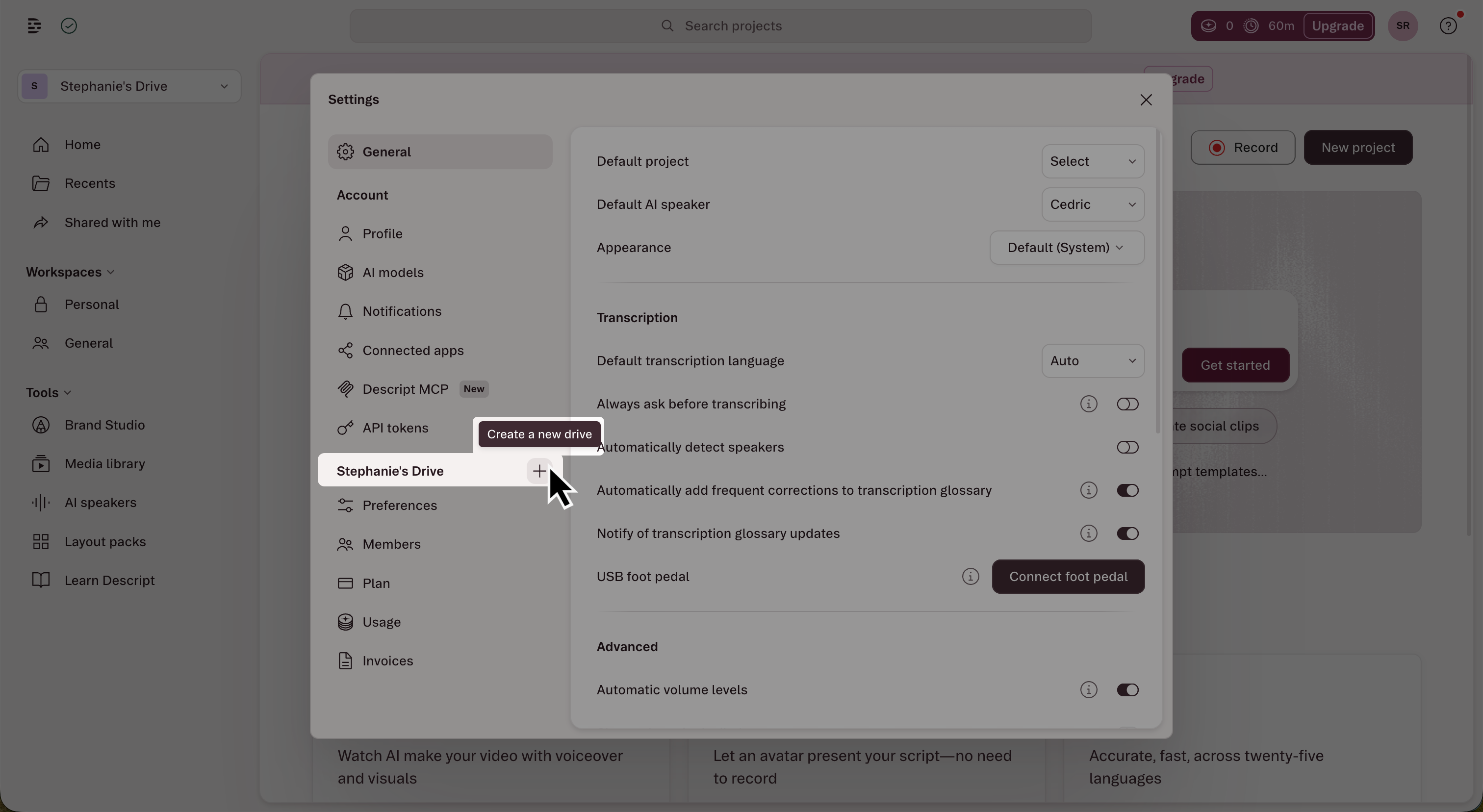Open General settings tab with gear icon
This screenshot has width=1483, height=812.
pyautogui.click(x=440, y=152)
